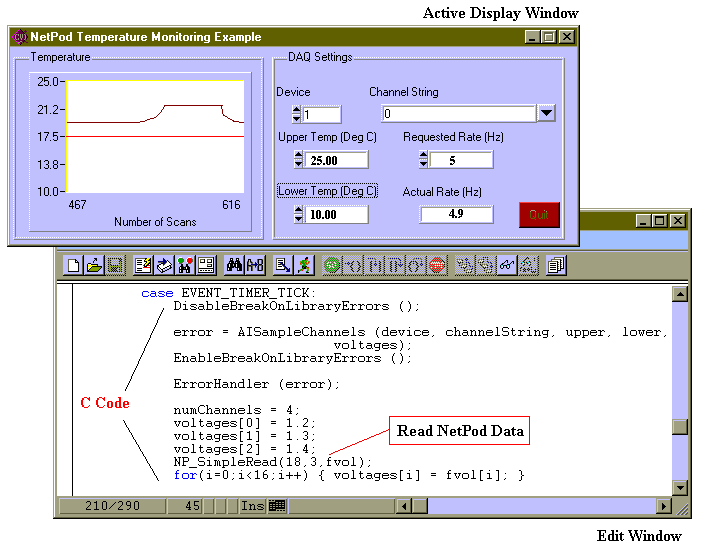Image resolution: width=718 pixels, height=554 pixels.
Task: Click inside the Temperature strip chart
Action: (x=155, y=136)
